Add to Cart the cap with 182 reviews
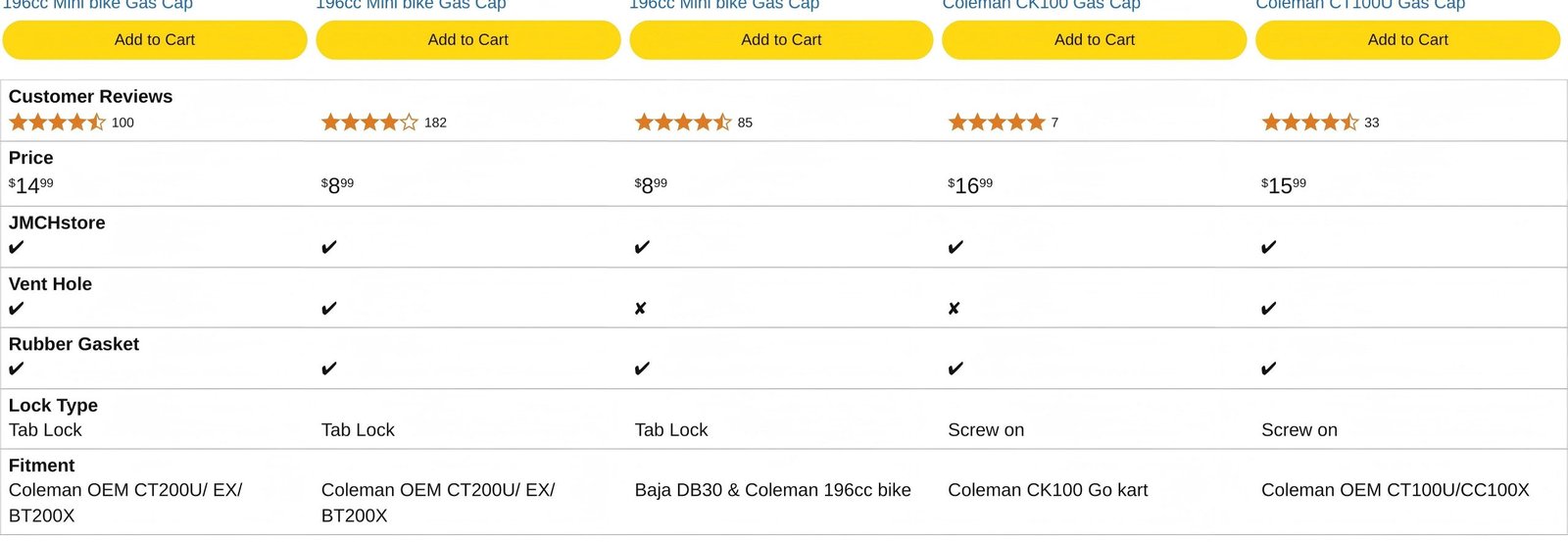1568x542 pixels. tap(468, 40)
